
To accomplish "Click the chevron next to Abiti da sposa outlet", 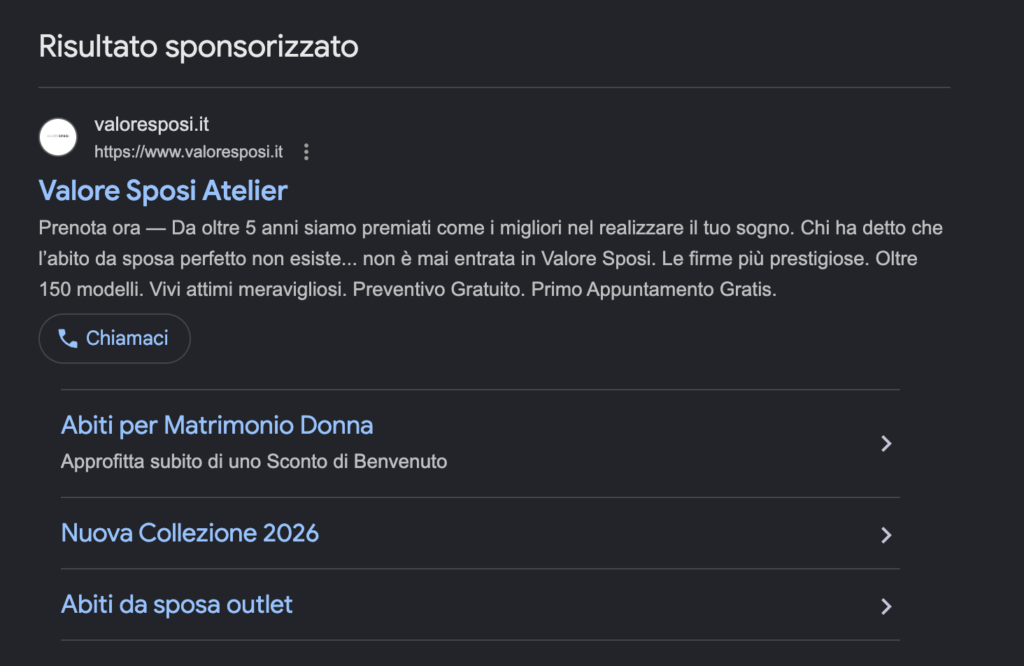I will [x=885, y=606].
